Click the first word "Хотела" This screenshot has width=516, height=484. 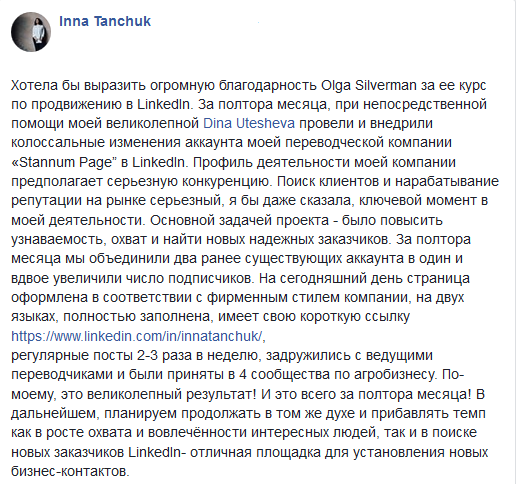click(x=34, y=85)
